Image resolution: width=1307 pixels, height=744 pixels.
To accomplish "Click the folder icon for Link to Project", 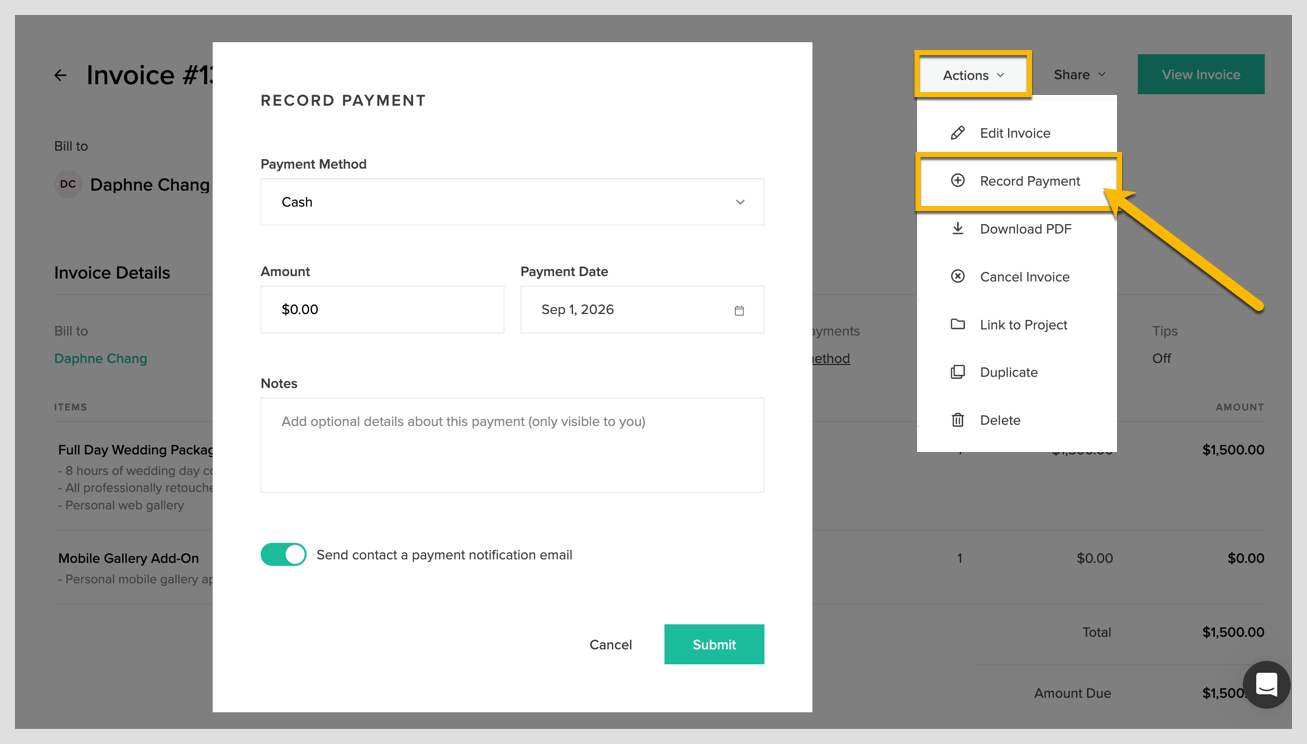I will [x=957, y=325].
